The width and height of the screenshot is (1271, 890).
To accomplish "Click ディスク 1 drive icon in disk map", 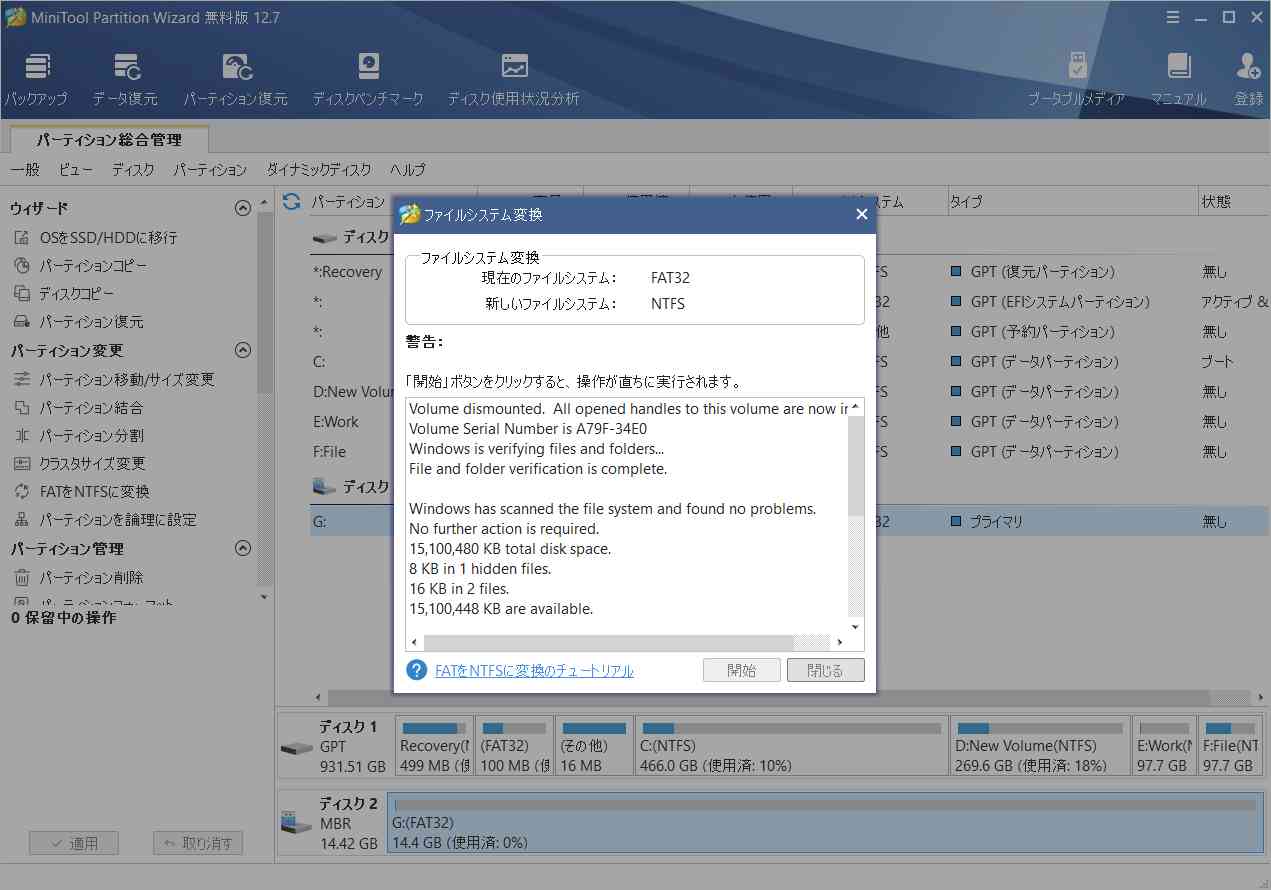I will 297,748.
